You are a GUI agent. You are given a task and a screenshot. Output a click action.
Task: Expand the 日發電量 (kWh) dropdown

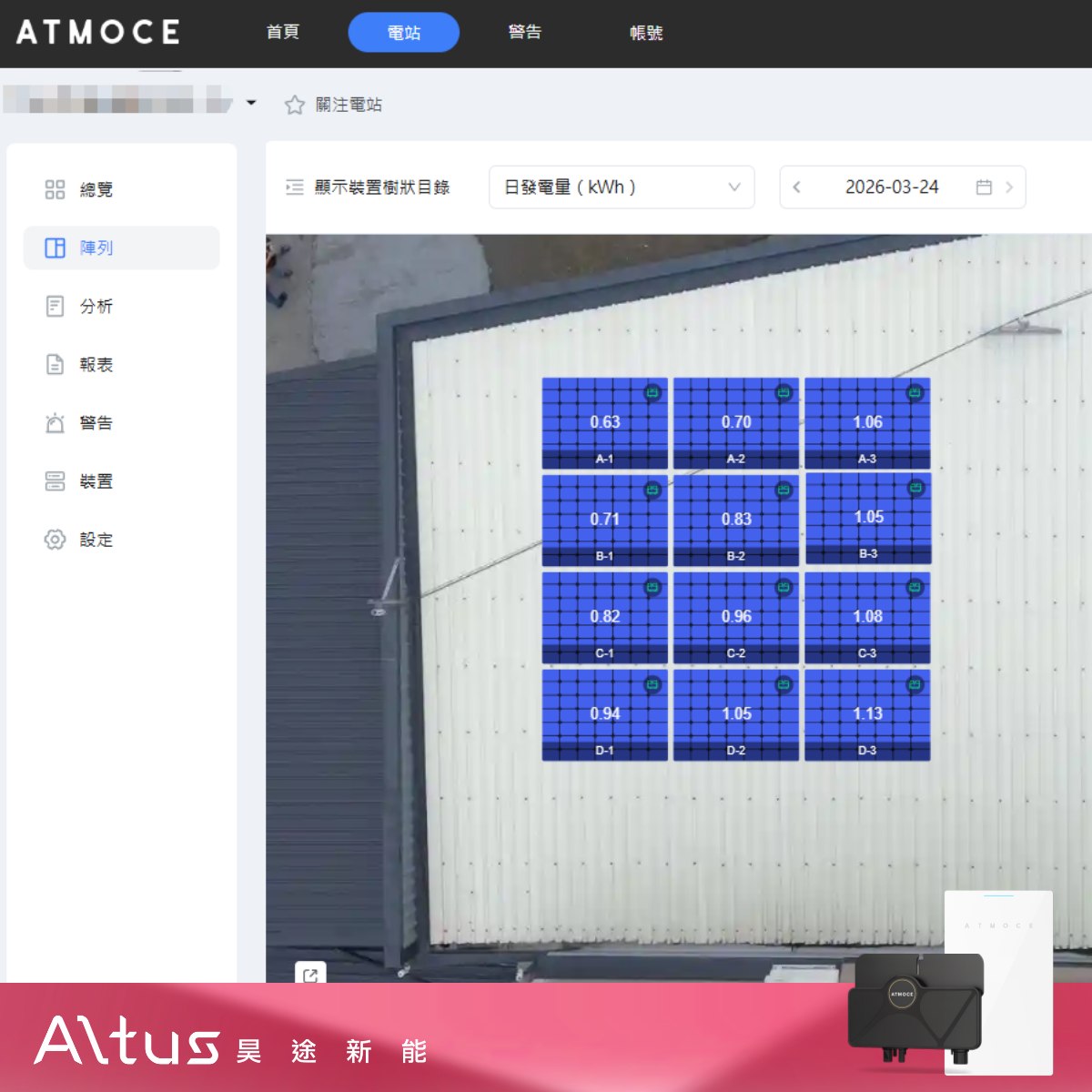point(622,187)
